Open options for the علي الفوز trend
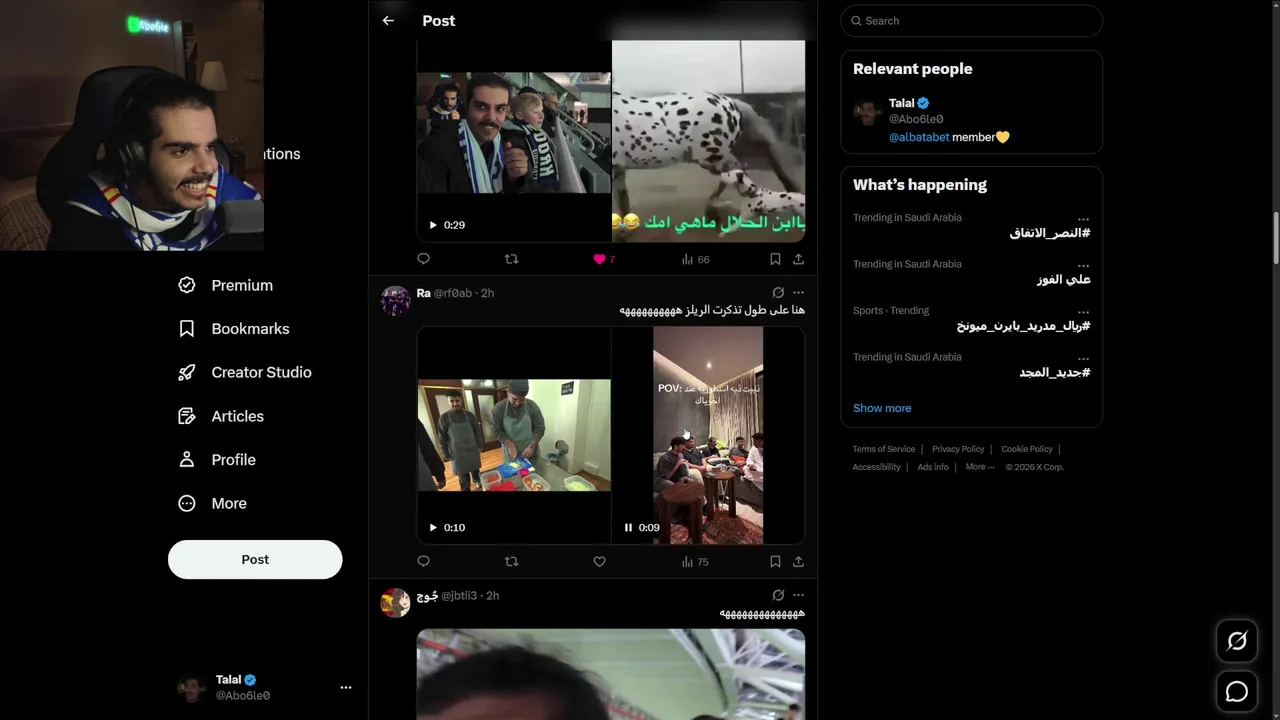 tap(1083, 265)
